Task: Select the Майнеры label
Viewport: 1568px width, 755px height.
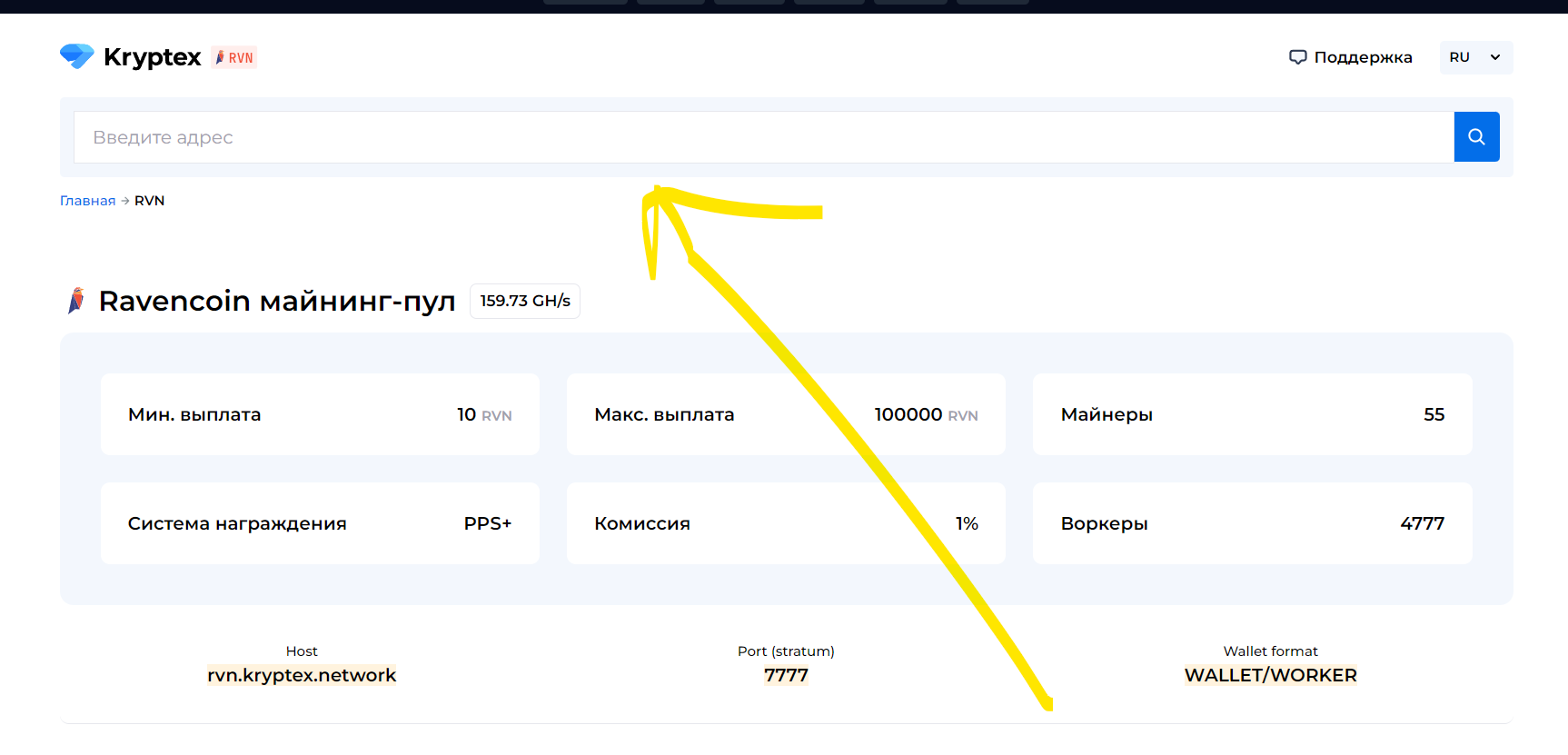Action: coord(1107,414)
